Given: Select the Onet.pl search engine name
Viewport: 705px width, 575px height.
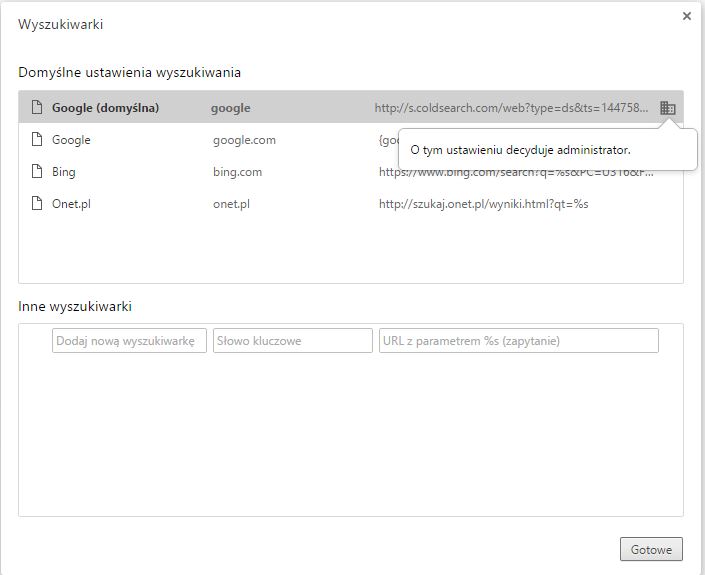Looking at the screenshot, I should (x=71, y=204).
